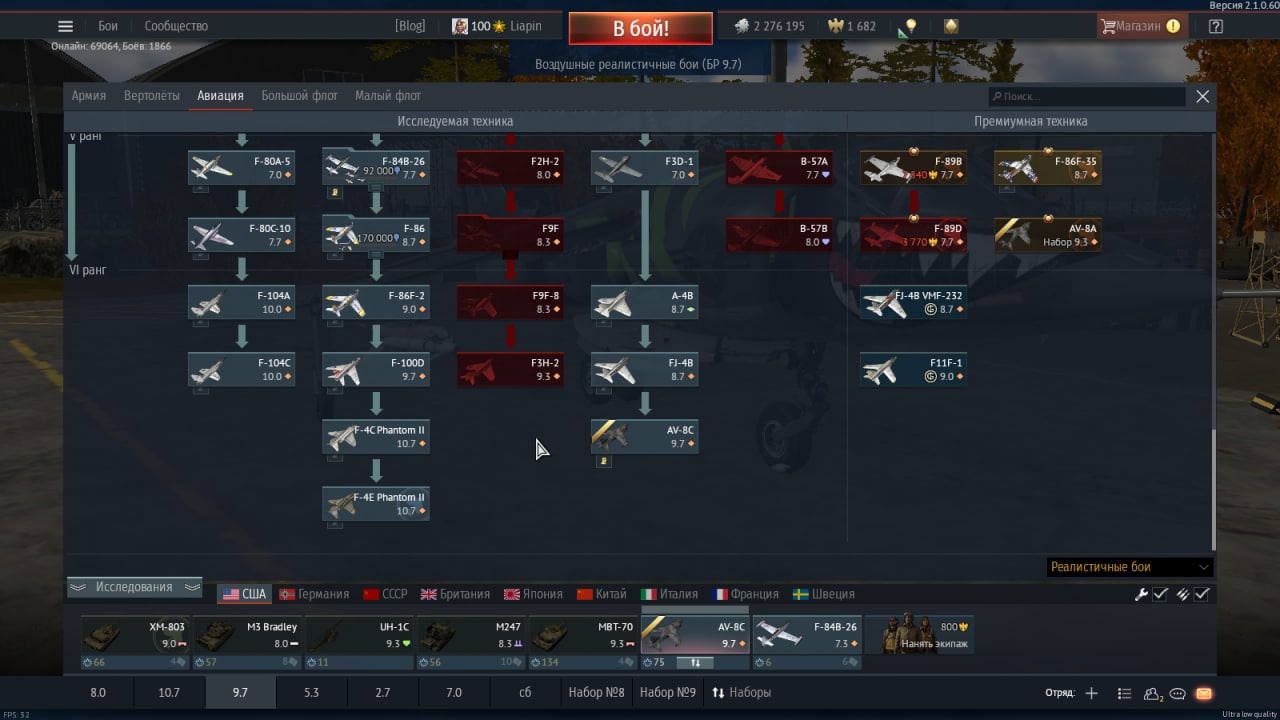
Task: Open the contacts friends icon
Action: pyautogui.click(x=1153, y=693)
